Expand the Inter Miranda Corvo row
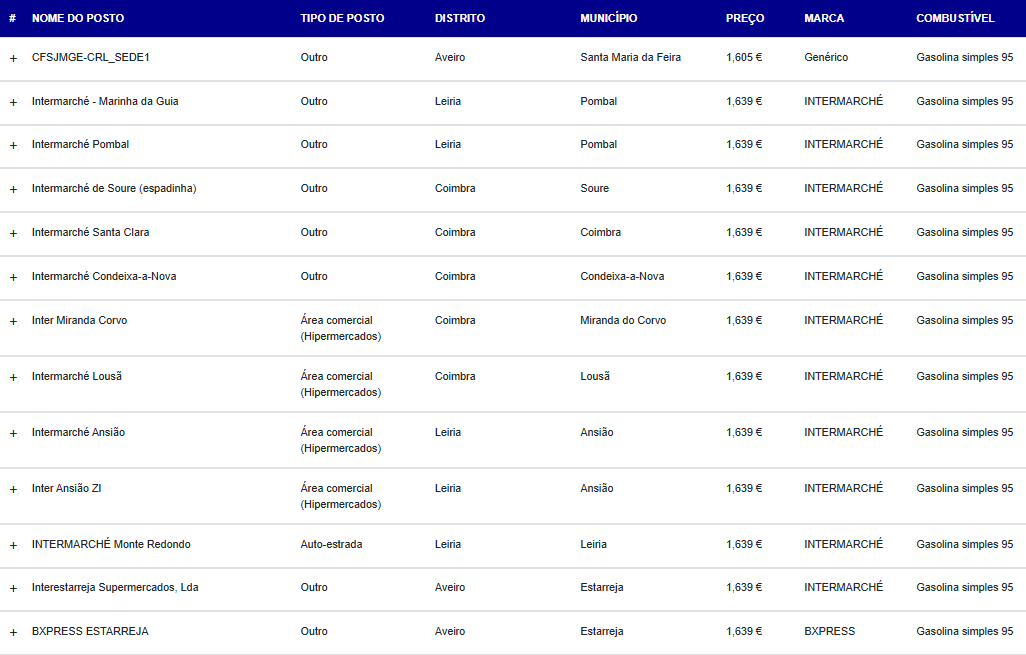1026x655 pixels. [13, 321]
